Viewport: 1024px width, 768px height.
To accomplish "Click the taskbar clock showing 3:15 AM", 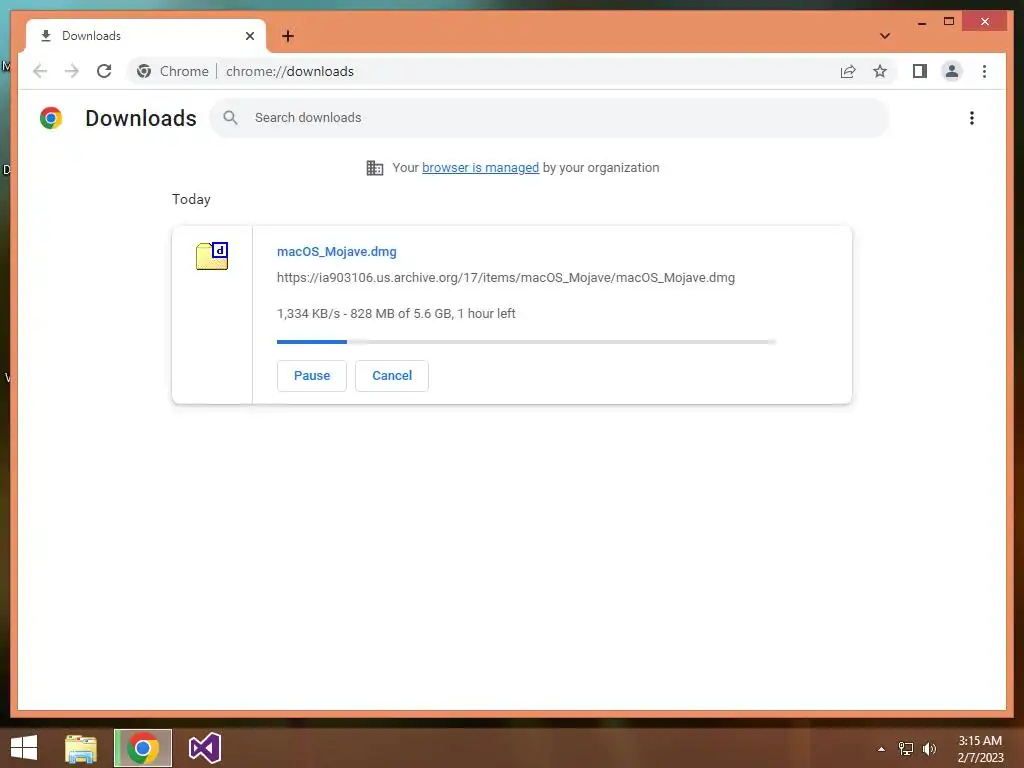I will coord(980,749).
